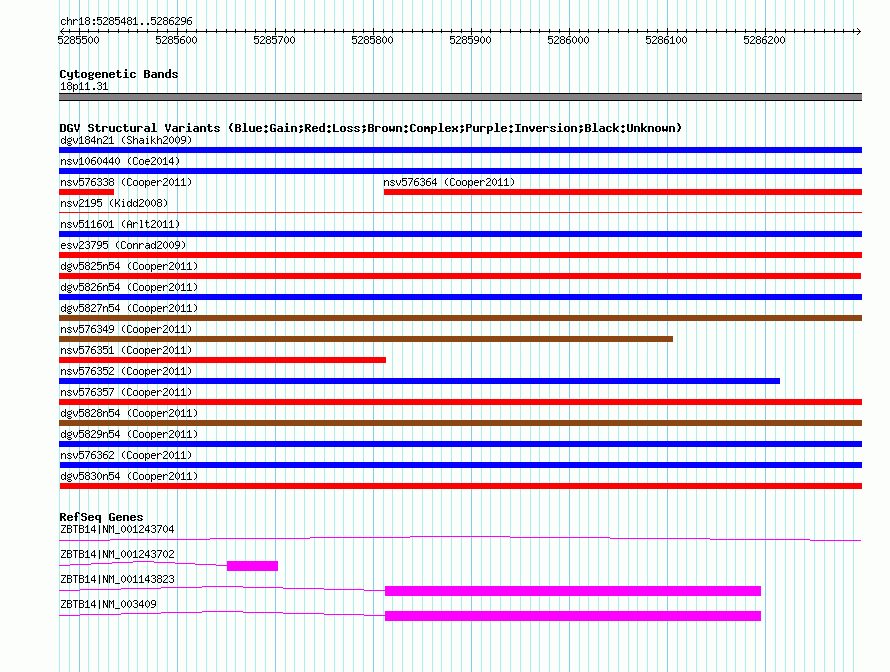Click the dgv184n21 (Shaikh2009) blue gain bar
This screenshot has width=890, height=672.
(x=460, y=150)
